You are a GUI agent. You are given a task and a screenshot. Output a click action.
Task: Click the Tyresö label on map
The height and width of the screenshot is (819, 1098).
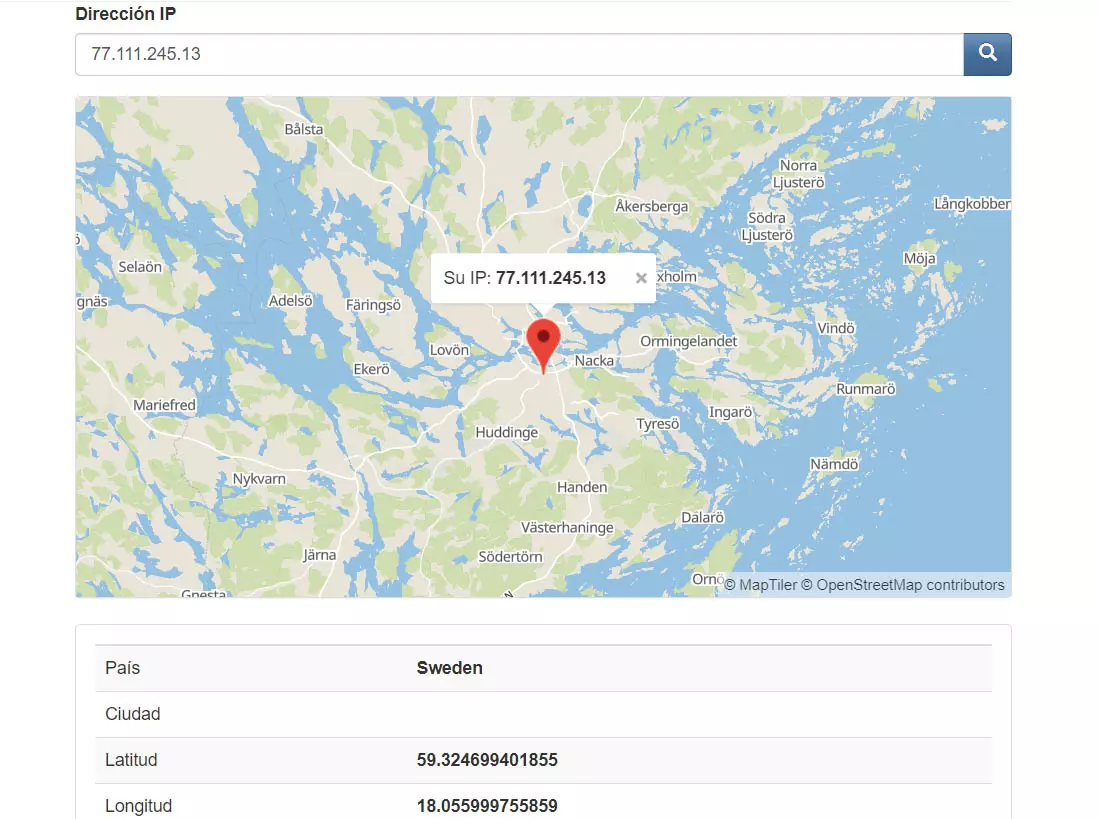(657, 424)
